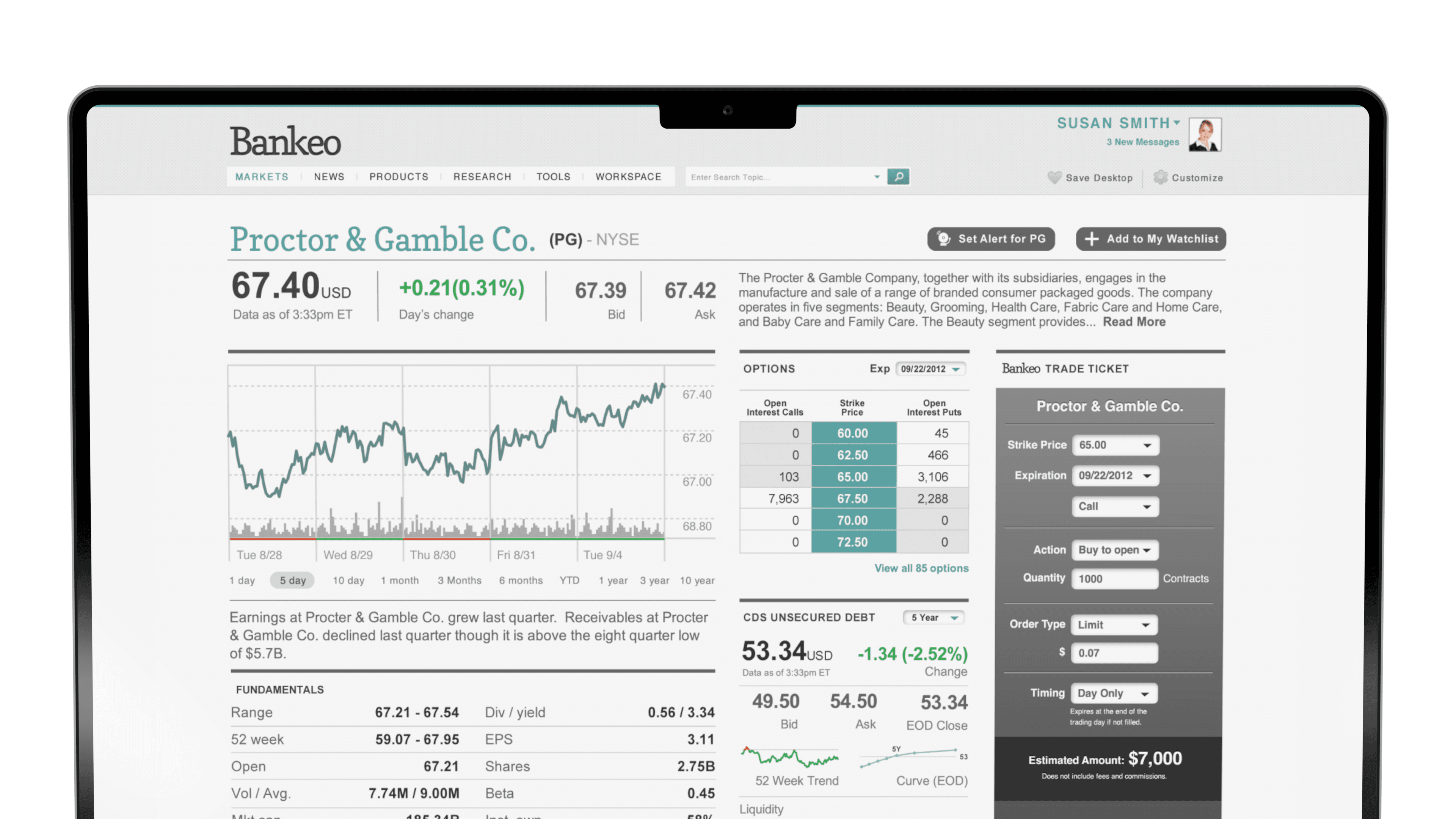Image resolution: width=1456 pixels, height=819 pixels.
Task: Select the 5 day chart range
Action: pyautogui.click(x=293, y=581)
